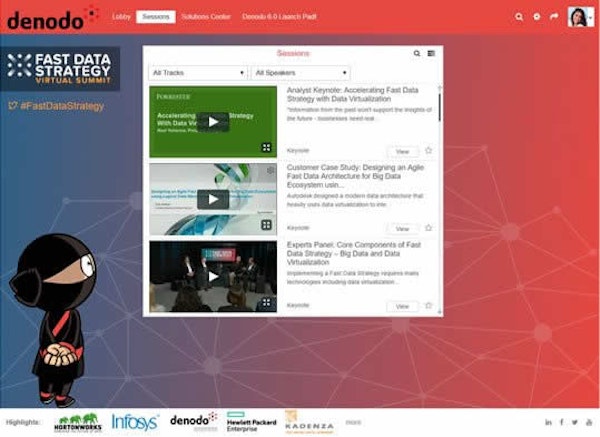Open the Solutions Center tab
Image resolution: width=600 pixels, height=437 pixels.
coord(206,17)
